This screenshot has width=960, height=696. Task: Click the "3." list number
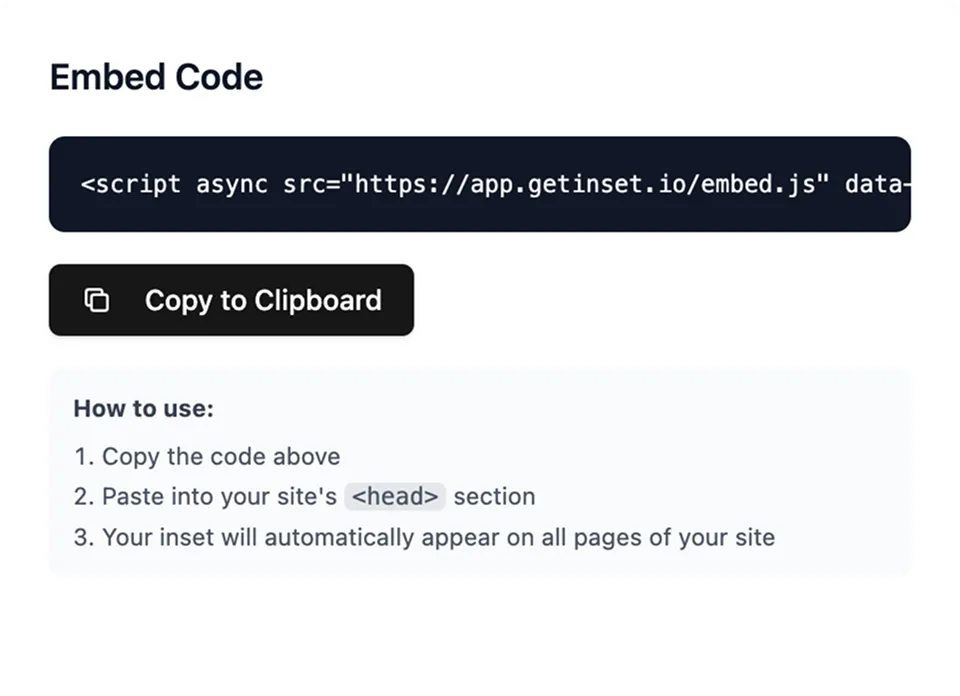[83, 537]
